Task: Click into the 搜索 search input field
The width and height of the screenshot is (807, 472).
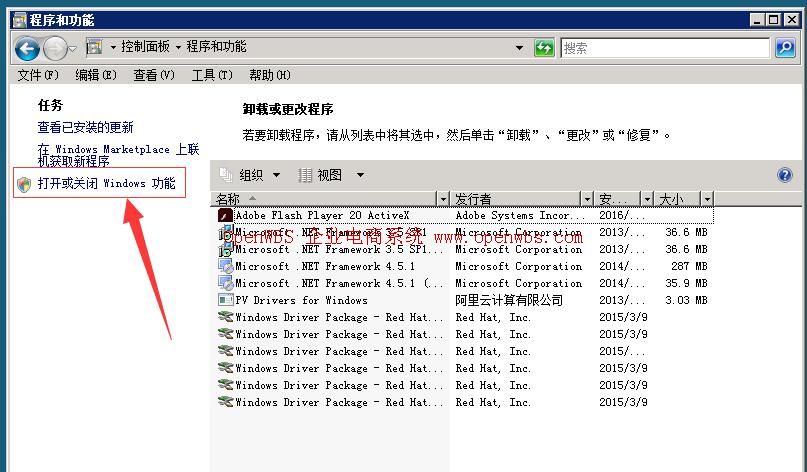Action: pyautogui.click(x=660, y=47)
